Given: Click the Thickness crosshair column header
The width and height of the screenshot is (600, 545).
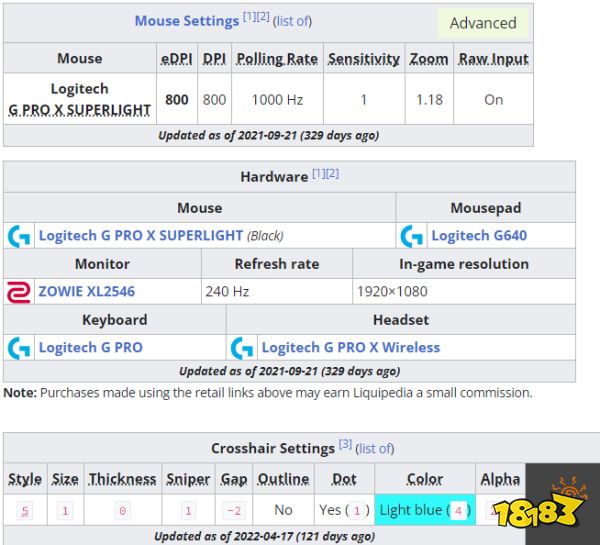Looking at the screenshot, I should [122, 479].
